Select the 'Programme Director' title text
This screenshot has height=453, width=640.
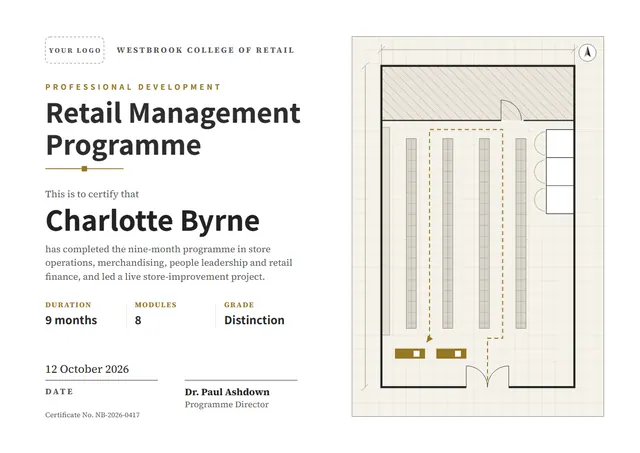(227, 404)
